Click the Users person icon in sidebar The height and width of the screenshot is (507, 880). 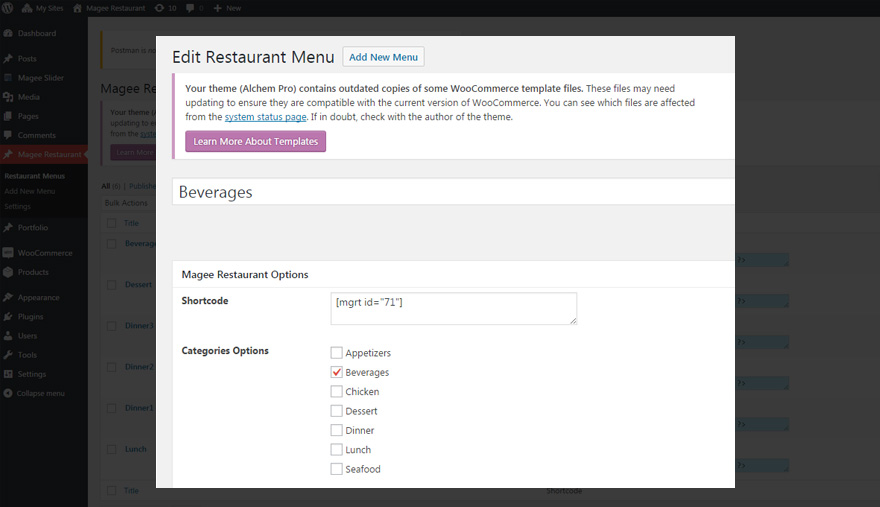pos(8,336)
